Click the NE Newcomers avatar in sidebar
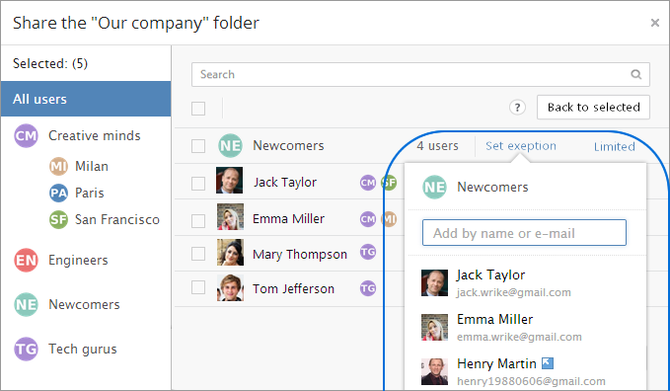Viewport: 670px width, 391px height. point(26,304)
